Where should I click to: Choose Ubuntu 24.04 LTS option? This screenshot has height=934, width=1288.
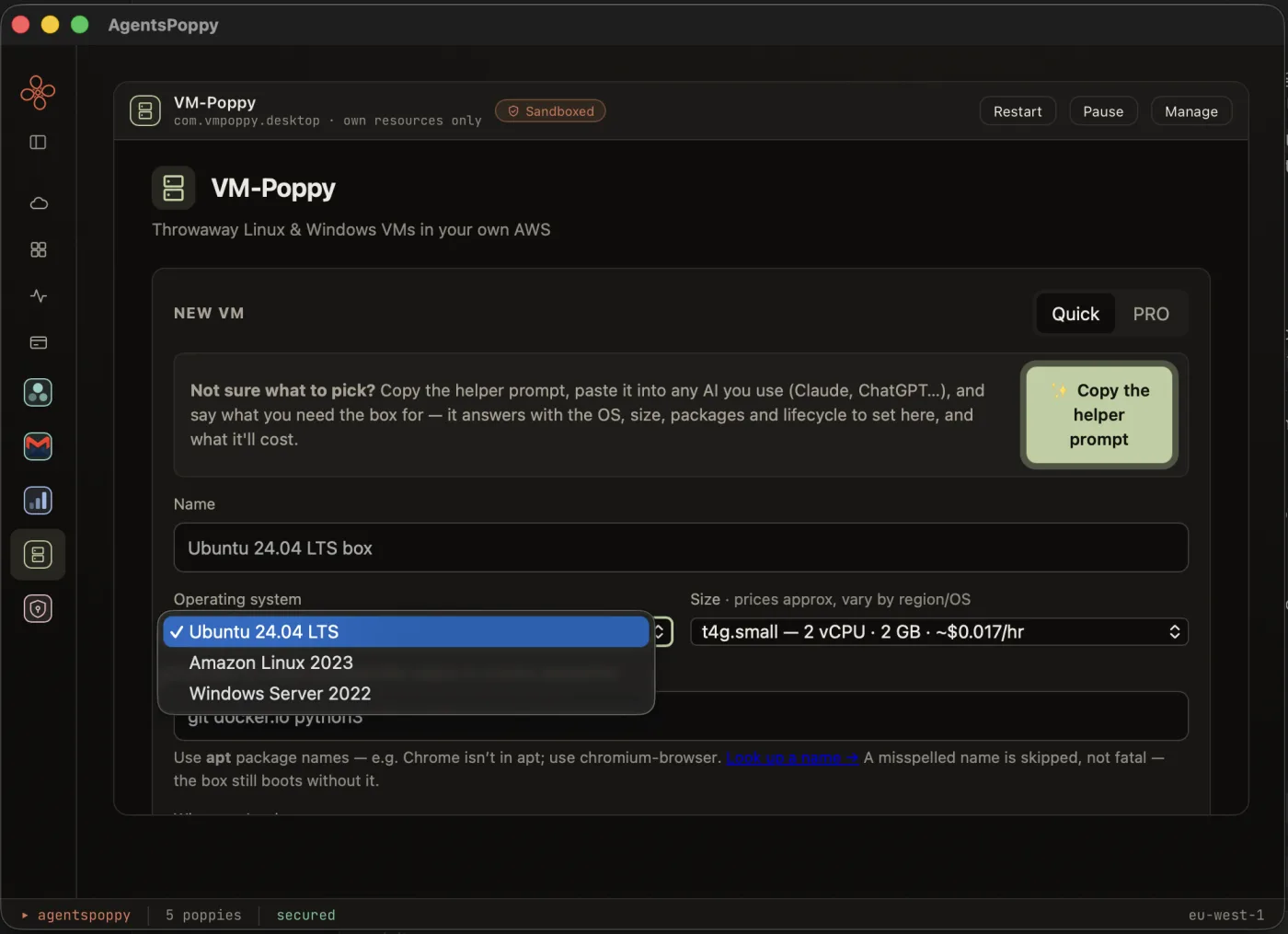point(406,632)
